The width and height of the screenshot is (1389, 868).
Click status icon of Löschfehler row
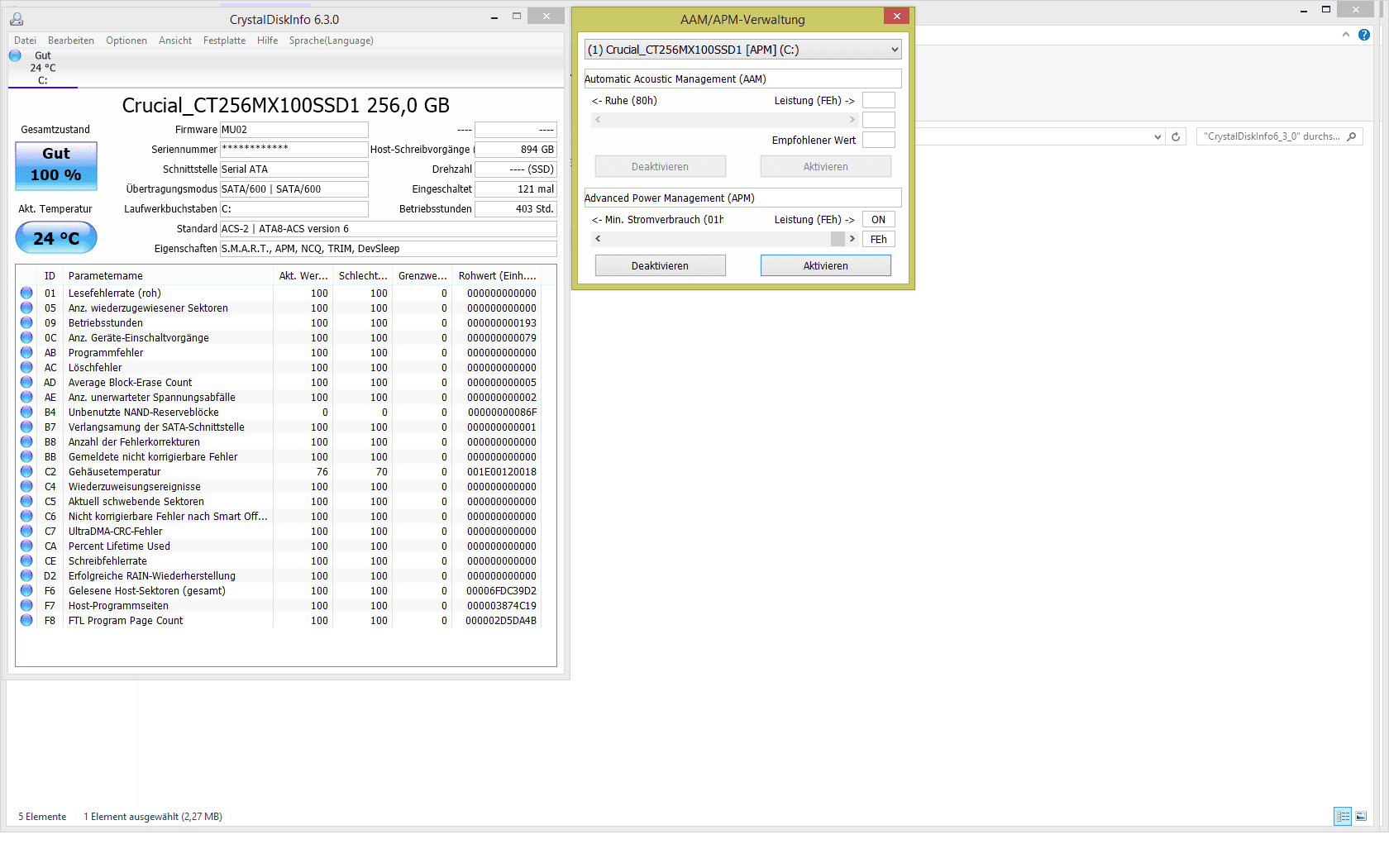point(26,367)
